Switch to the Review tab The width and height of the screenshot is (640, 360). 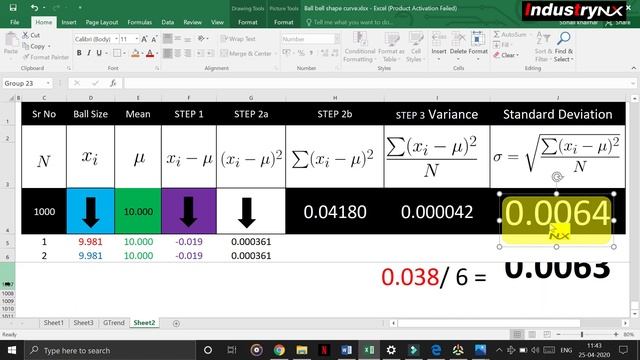tap(192, 22)
